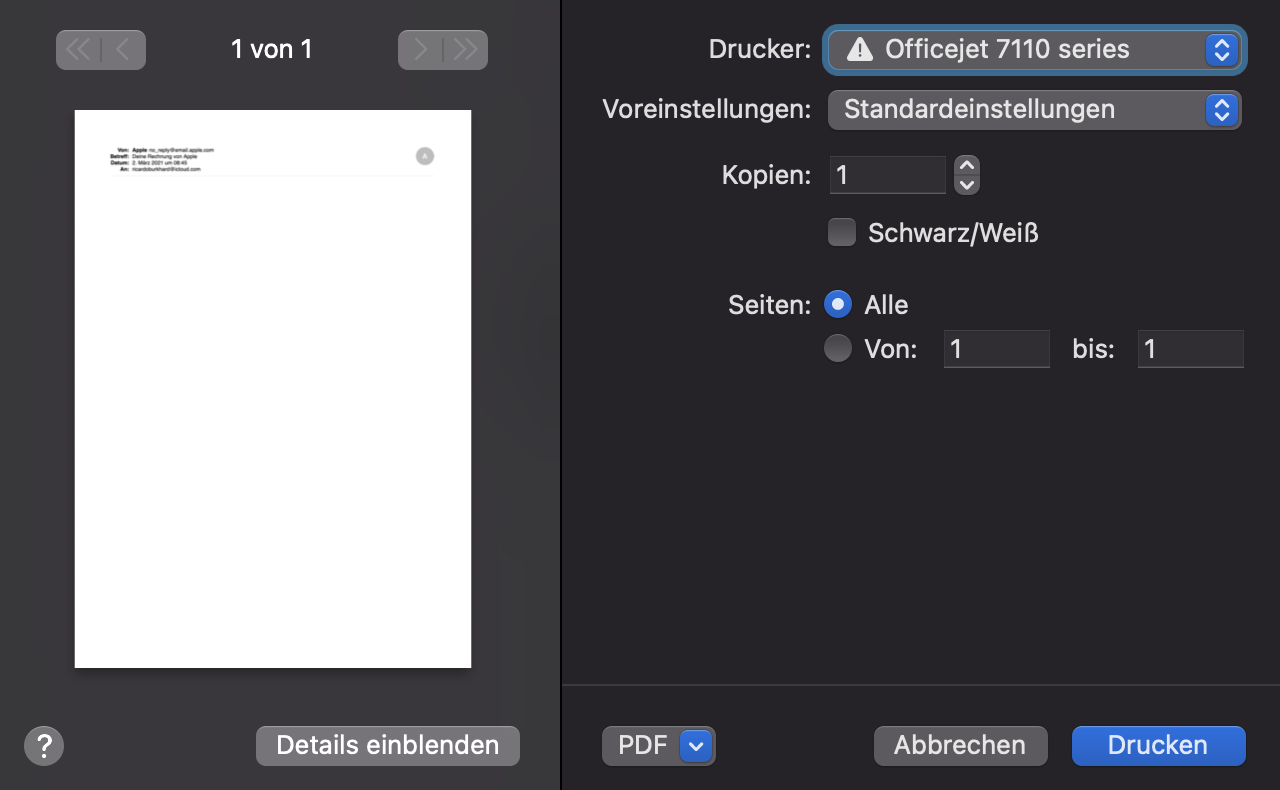
Task: Click the page preview thumbnail
Action: [273, 389]
